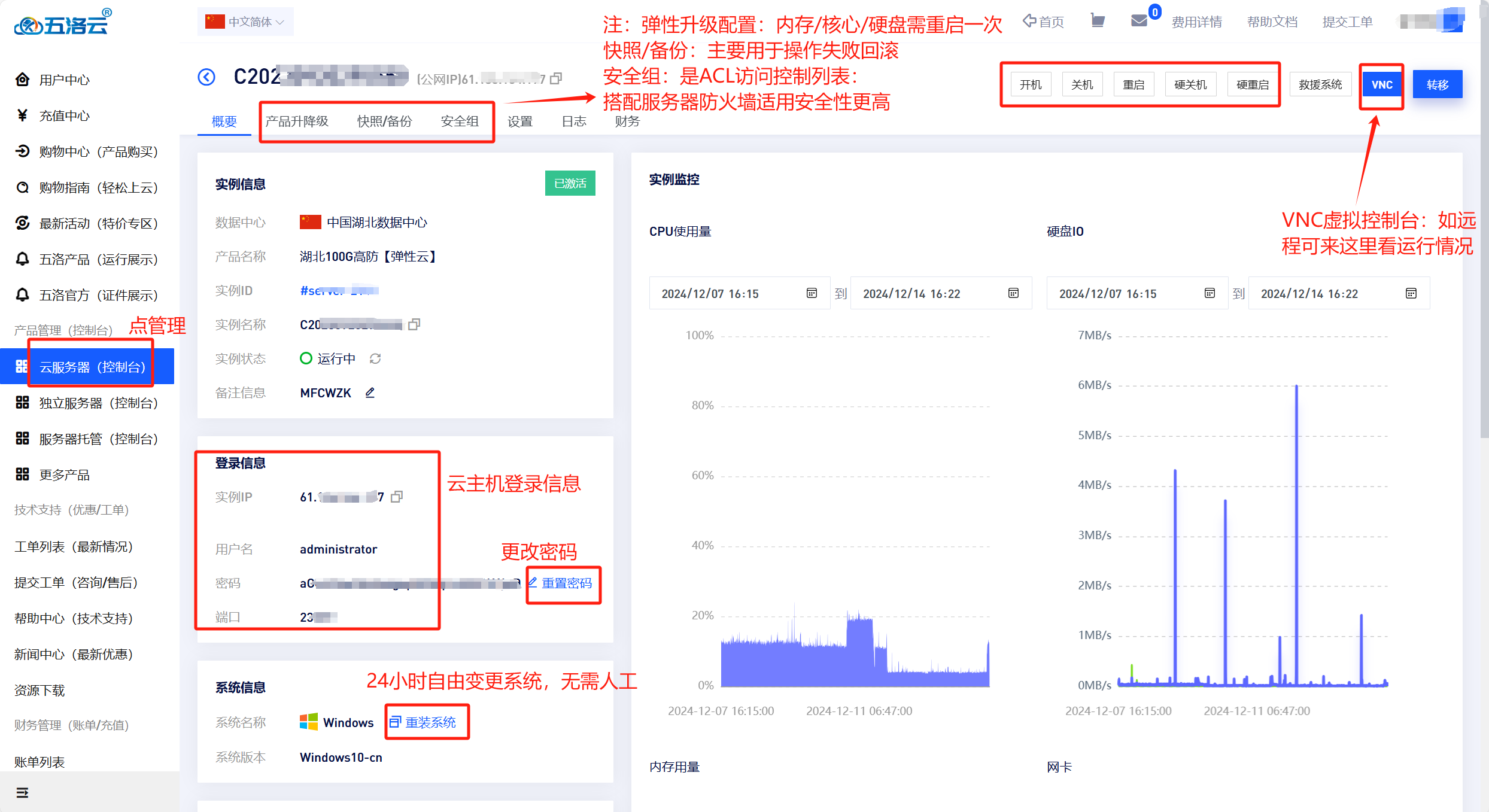Image resolution: width=1489 pixels, height=812 pixels.
Task: Click the back arrow circle icon
Action: (206, 77)
